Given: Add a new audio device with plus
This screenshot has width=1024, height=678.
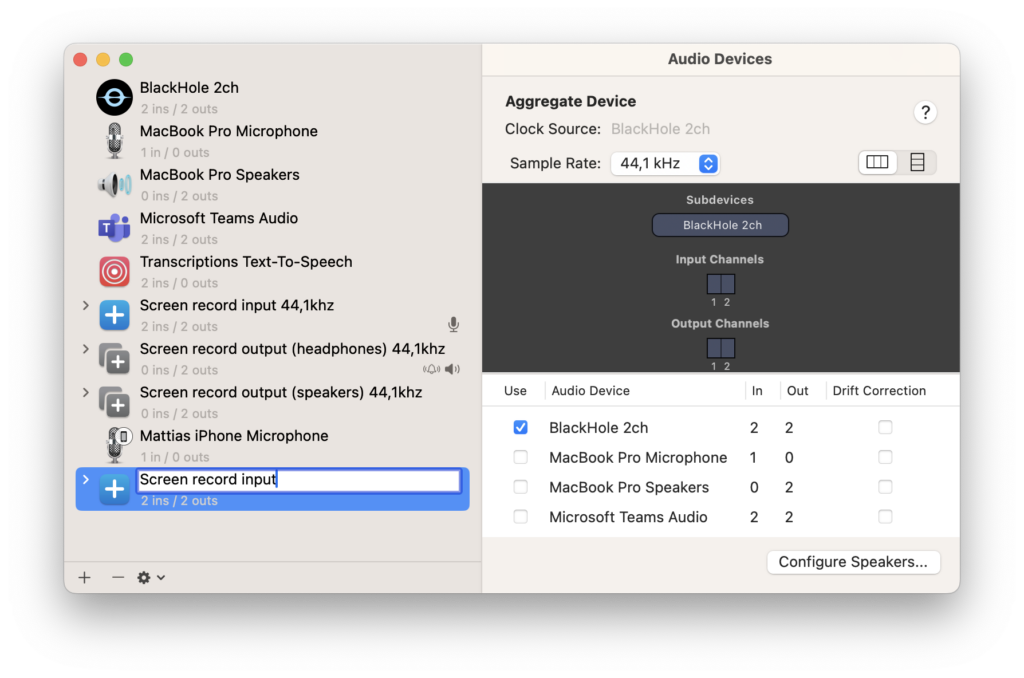Looking at the screenshot, I should (85, 577).
